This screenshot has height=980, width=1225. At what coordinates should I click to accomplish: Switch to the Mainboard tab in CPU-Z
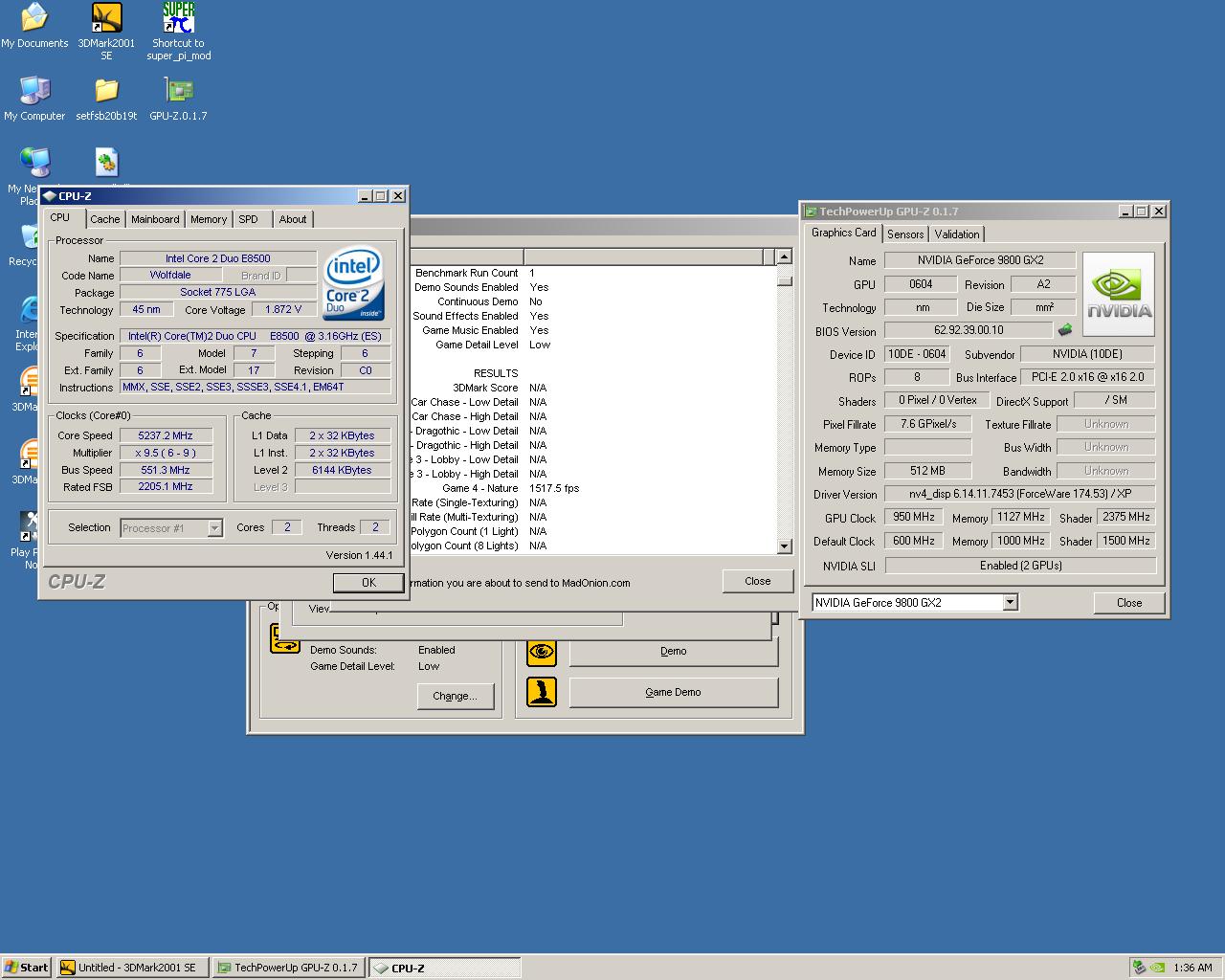coord(155,219)
